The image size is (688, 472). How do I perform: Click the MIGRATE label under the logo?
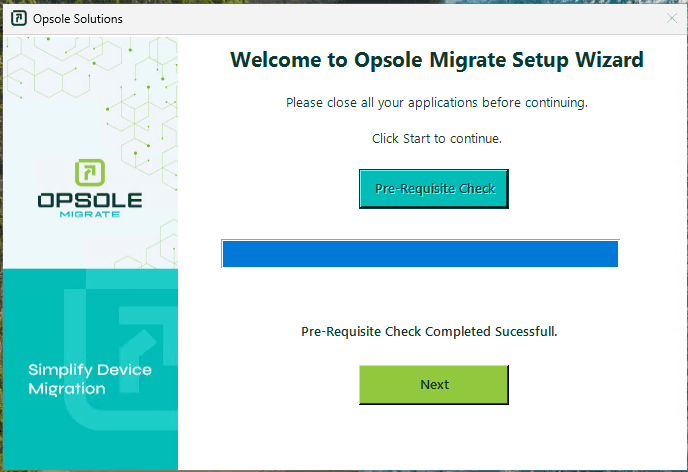(90, 215)
